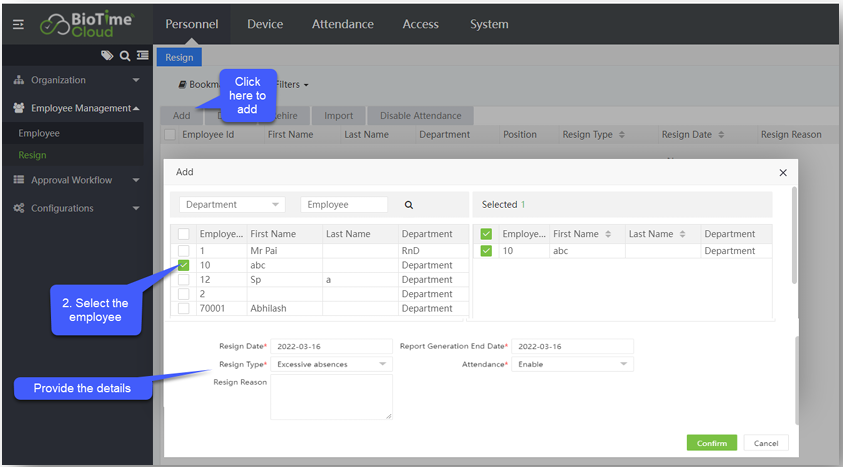The image size is (843, 467).
Task: Click the tag icon in the sidebar toolbar
Action: click(x=107, y=56)
